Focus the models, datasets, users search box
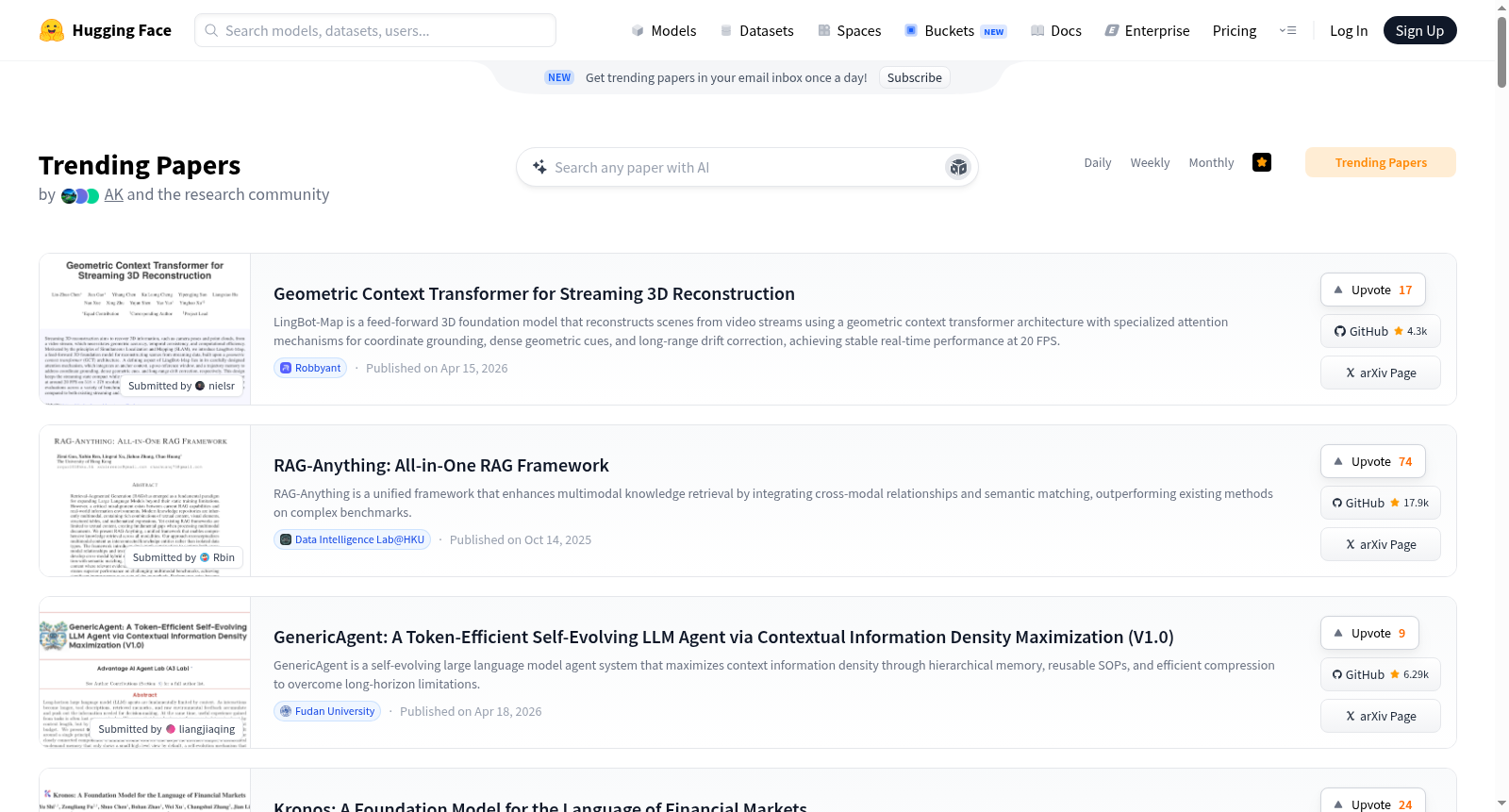This screenshot has height=812, width=1509. [x=375, y=30]
